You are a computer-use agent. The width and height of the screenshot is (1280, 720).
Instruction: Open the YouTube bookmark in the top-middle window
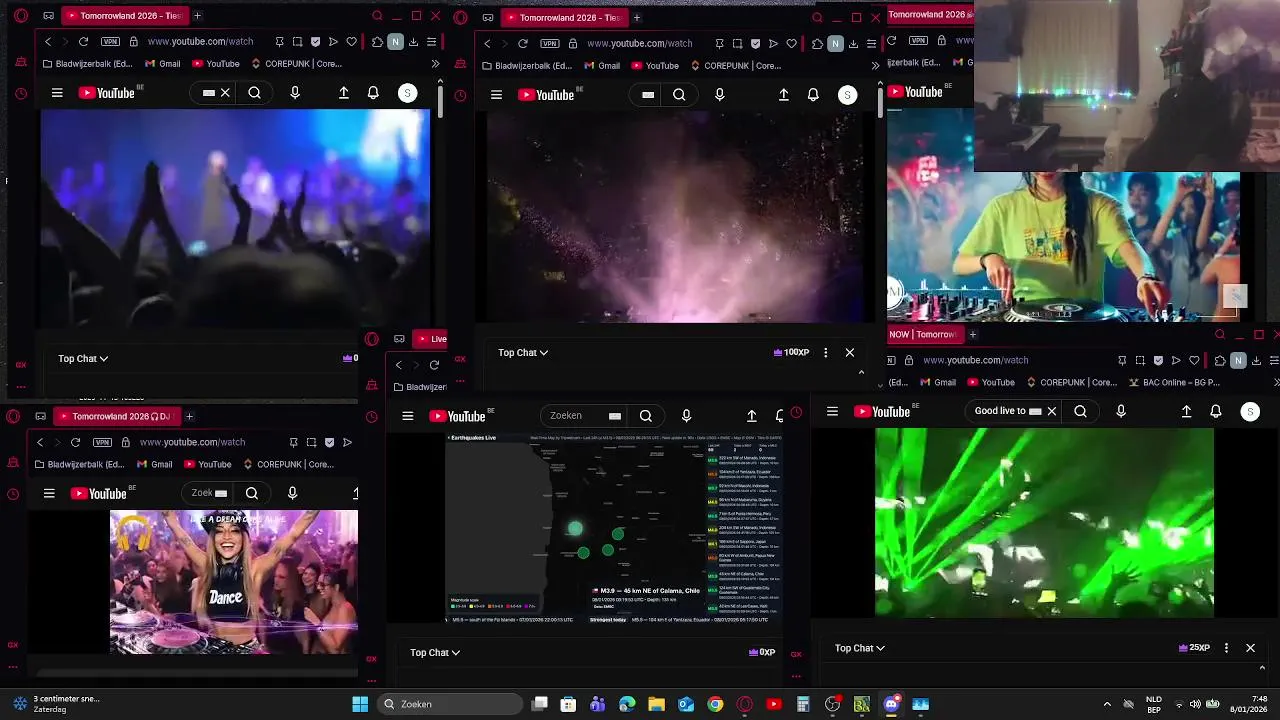pos(653,66)
